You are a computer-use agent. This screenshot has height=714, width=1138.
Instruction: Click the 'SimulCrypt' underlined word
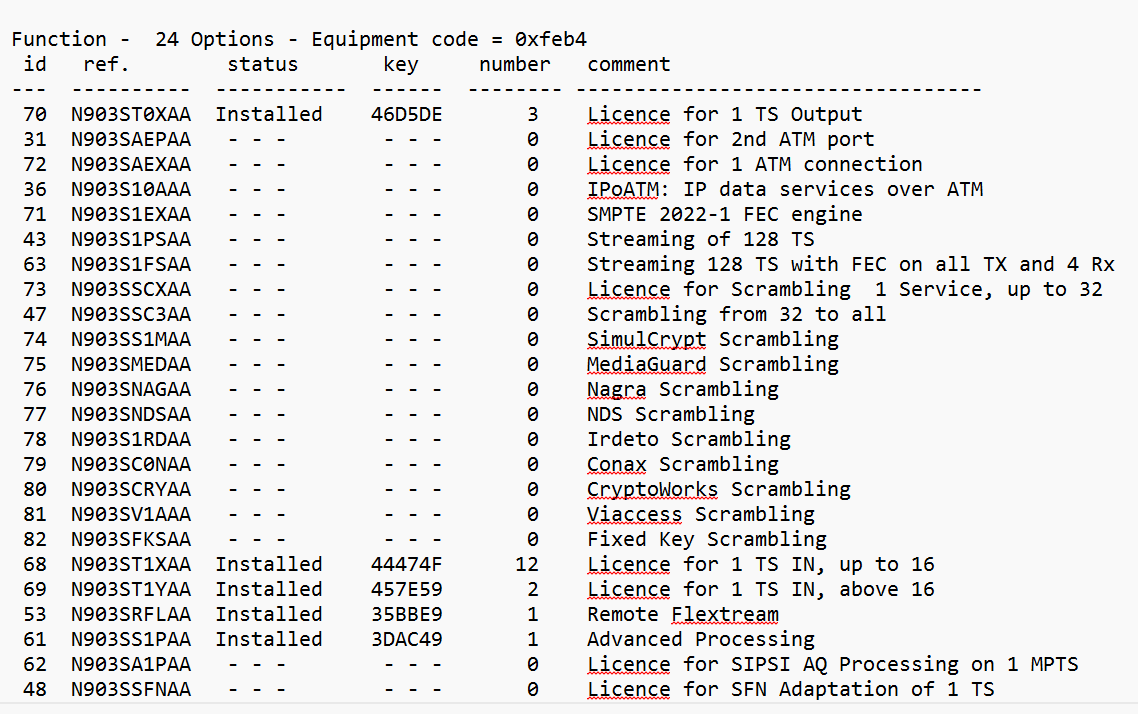(647, 340)
